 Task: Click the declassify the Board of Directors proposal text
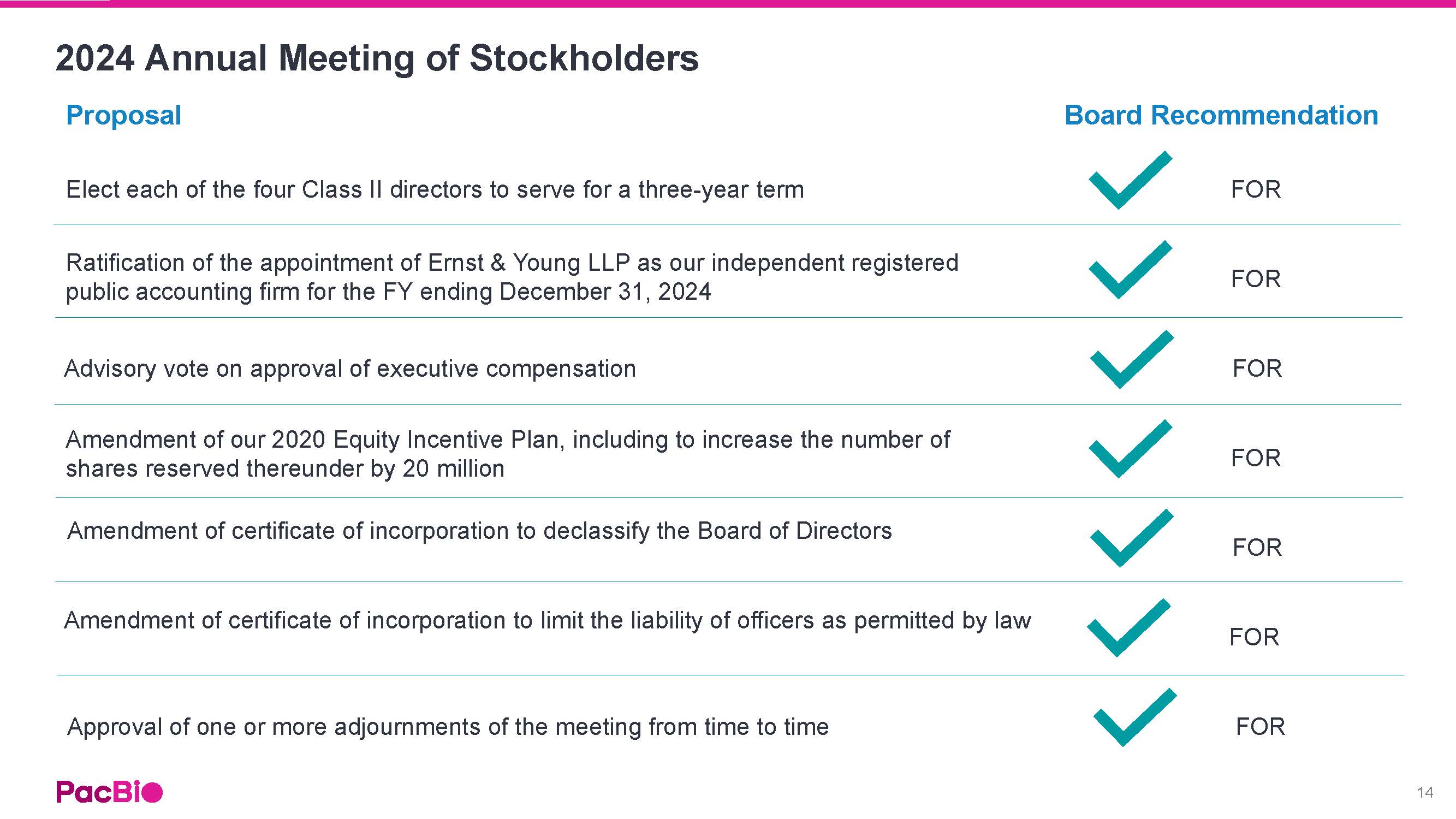[479, 531]
